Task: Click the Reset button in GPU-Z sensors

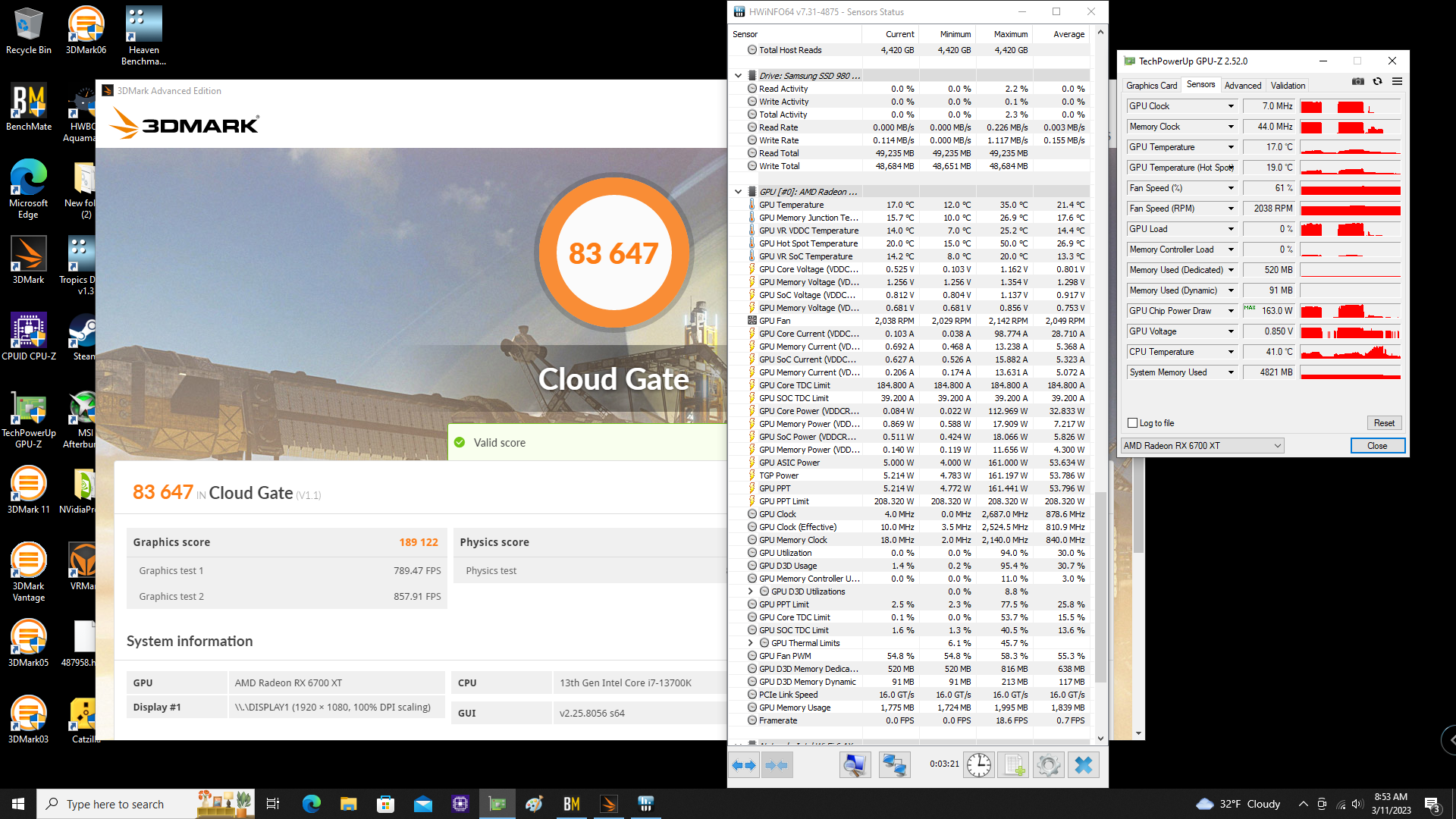Action: [x=1384, y=422]
